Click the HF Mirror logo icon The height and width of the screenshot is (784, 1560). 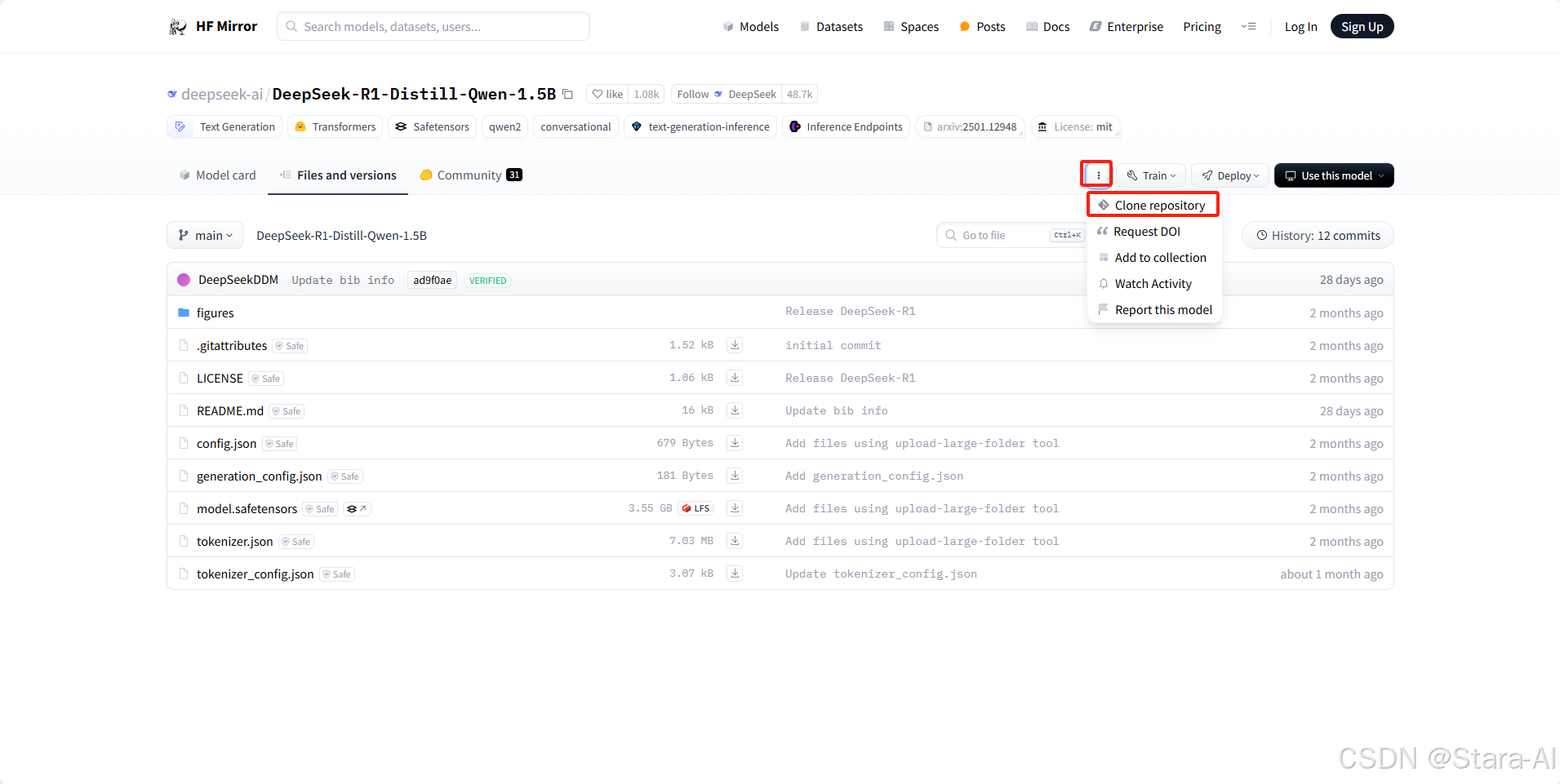click(x=177, y=27)
